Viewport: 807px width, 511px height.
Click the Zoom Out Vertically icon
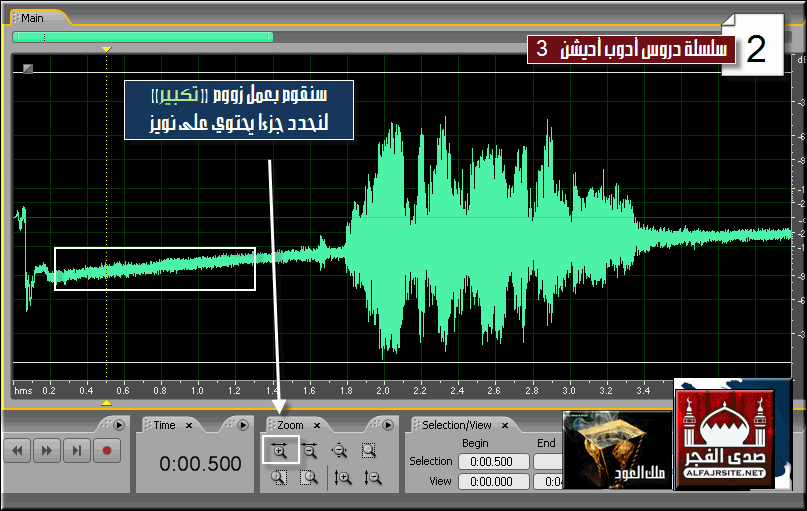coord(373,478)
